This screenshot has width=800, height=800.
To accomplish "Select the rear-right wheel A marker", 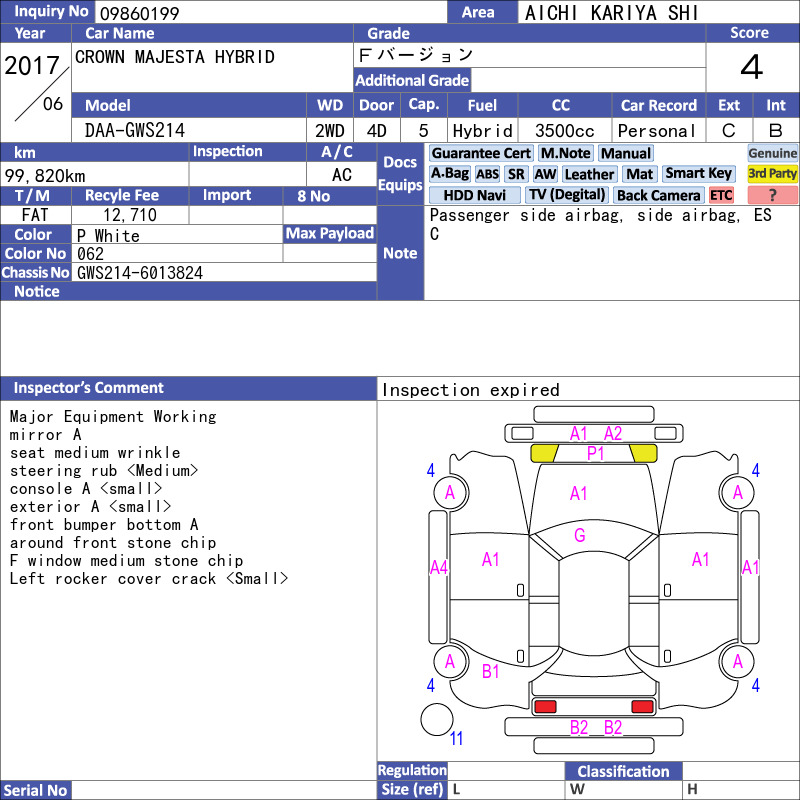I will [x=737, y=662].
